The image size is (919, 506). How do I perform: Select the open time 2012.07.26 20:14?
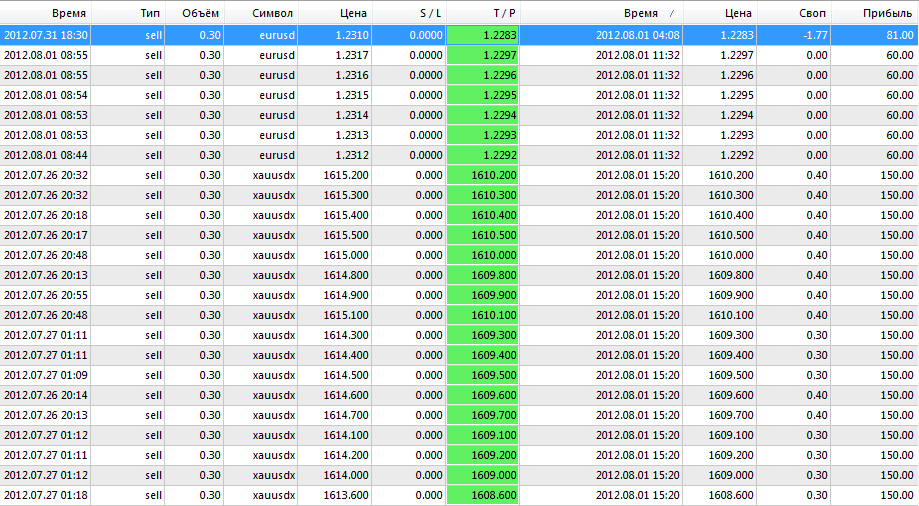(46, 395)
